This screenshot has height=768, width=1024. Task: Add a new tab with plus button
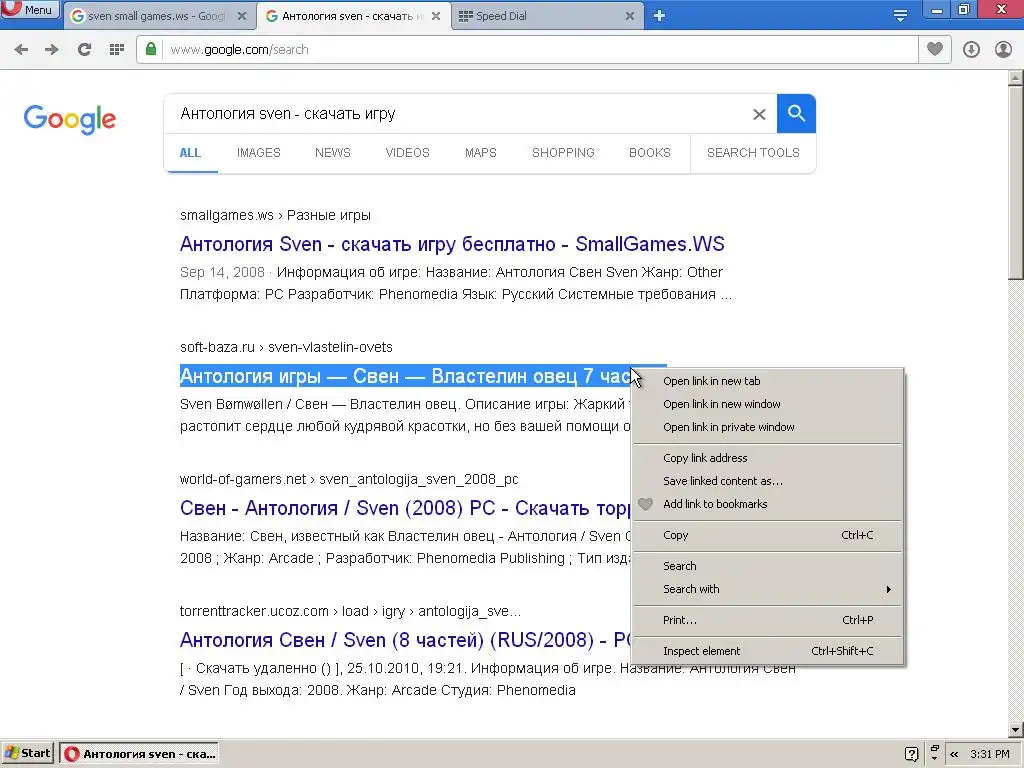(x=659, y=16)
